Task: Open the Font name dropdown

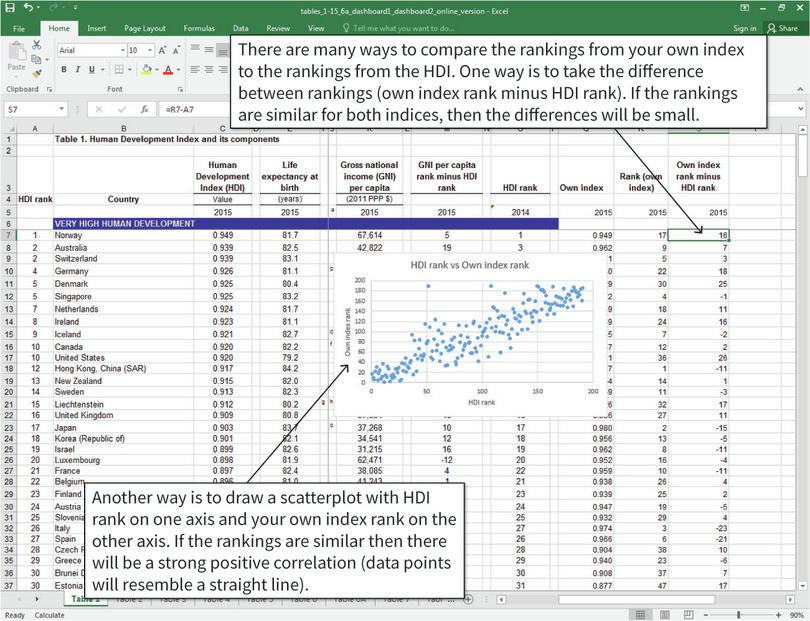Action: pos(122,48)
